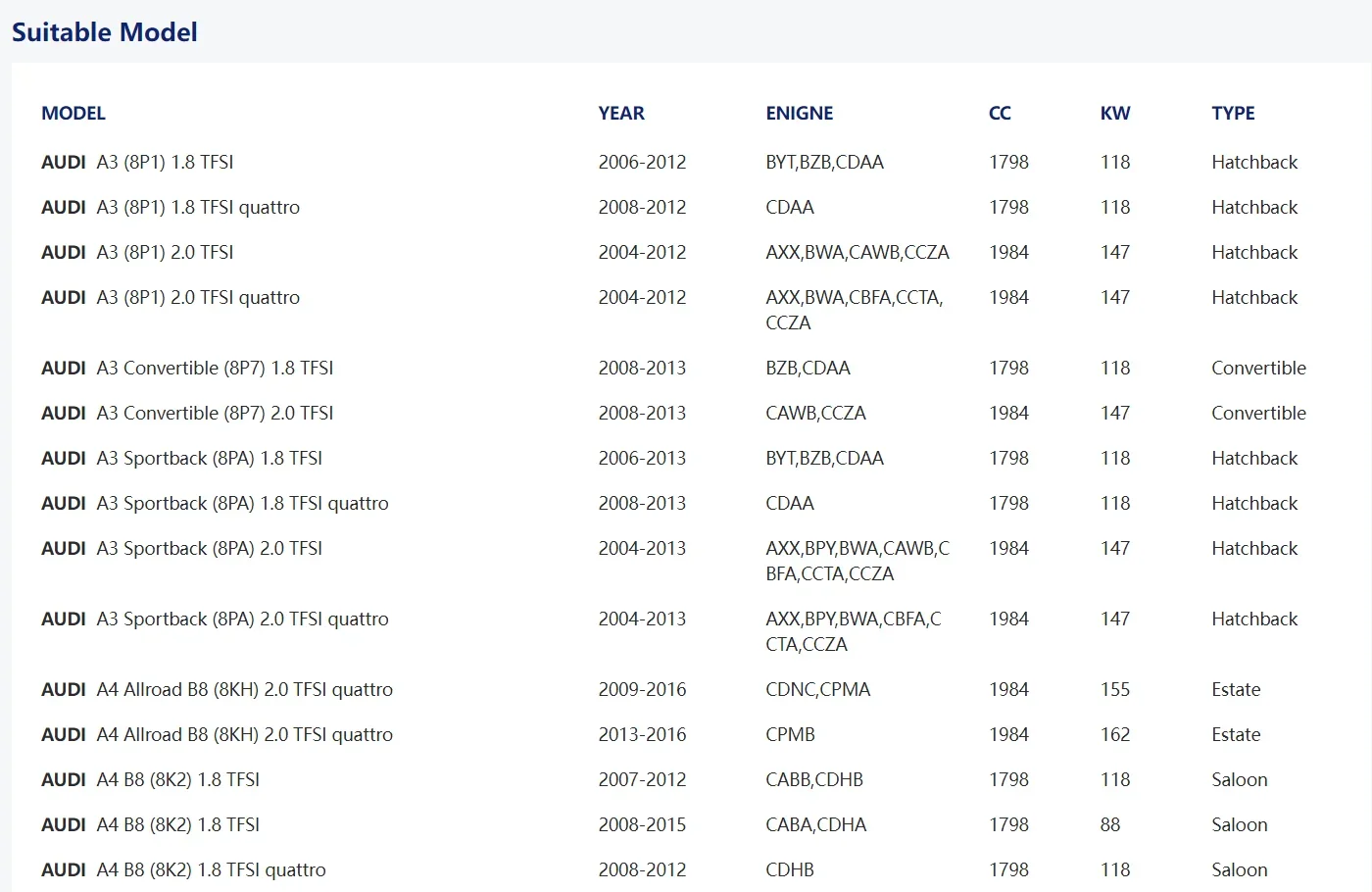This screenshot has width=1372, height=892.
Task: Click the Suitable Model heading
Action: pyautogui.click(x=104, y=32)
